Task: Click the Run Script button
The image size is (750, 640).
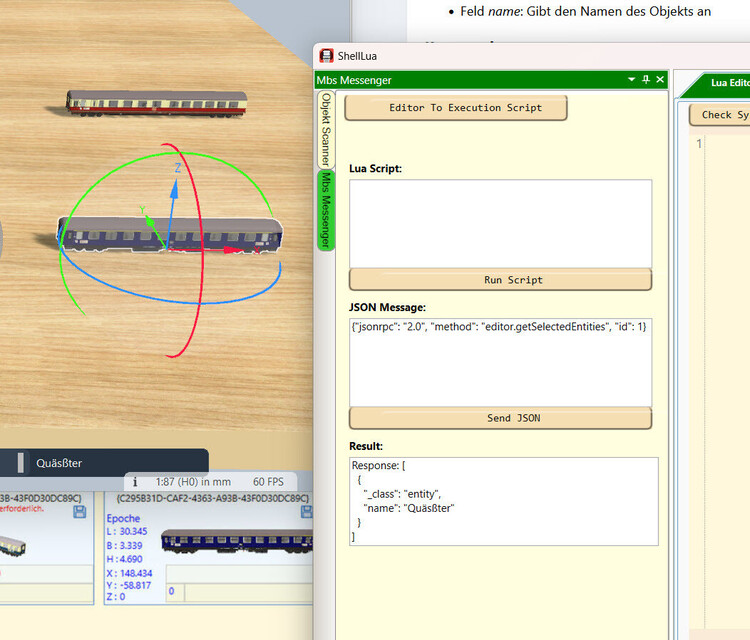Action: coord(500,280)
